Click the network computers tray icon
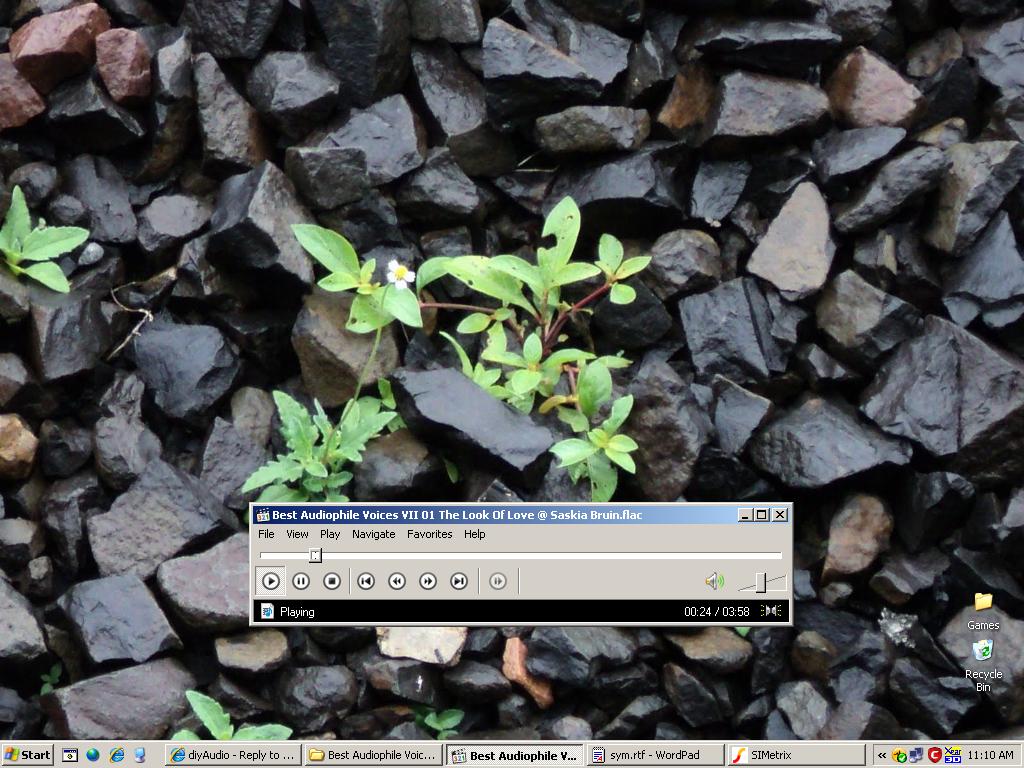 click(x=916, y=756)
